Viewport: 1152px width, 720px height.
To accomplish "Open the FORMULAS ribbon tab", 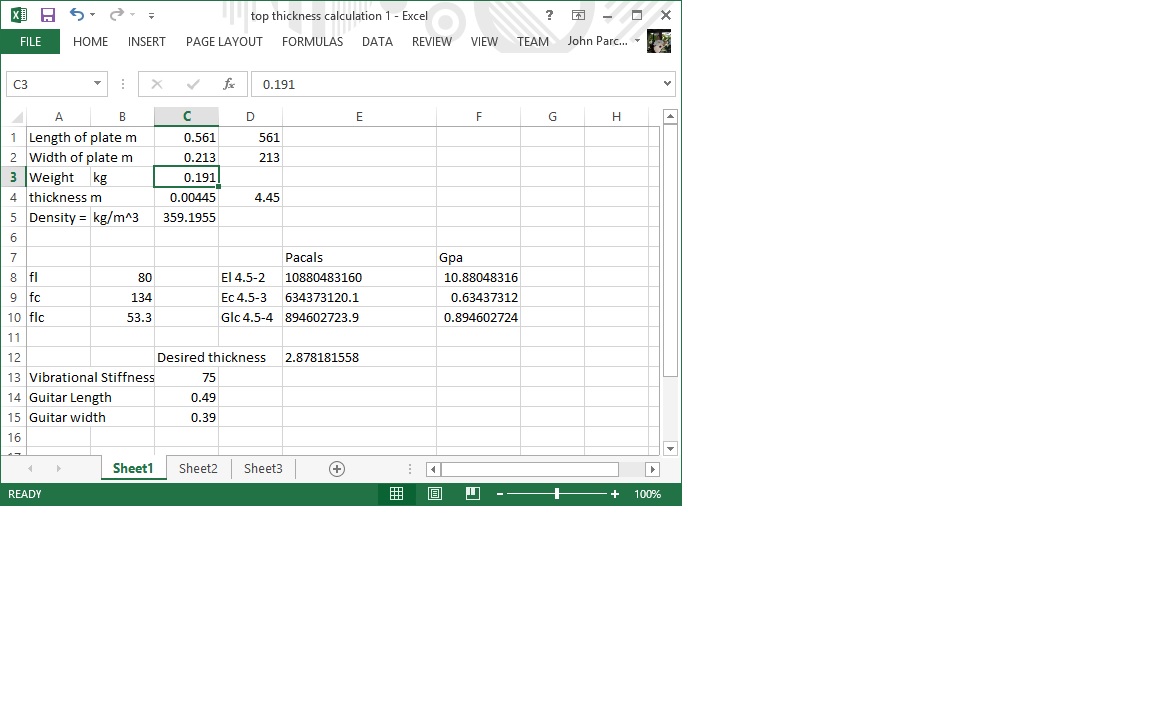I will (x=312, y=42).
